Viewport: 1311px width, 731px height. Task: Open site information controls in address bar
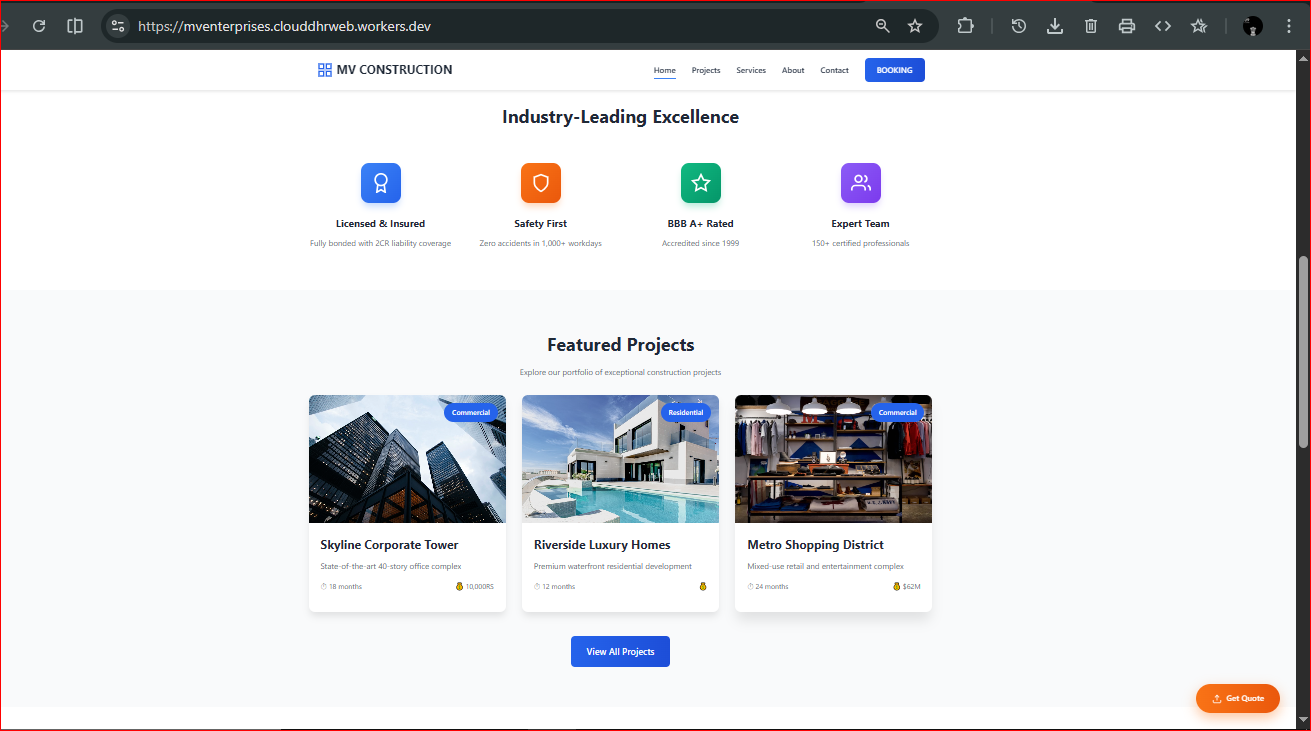(118, 26)
